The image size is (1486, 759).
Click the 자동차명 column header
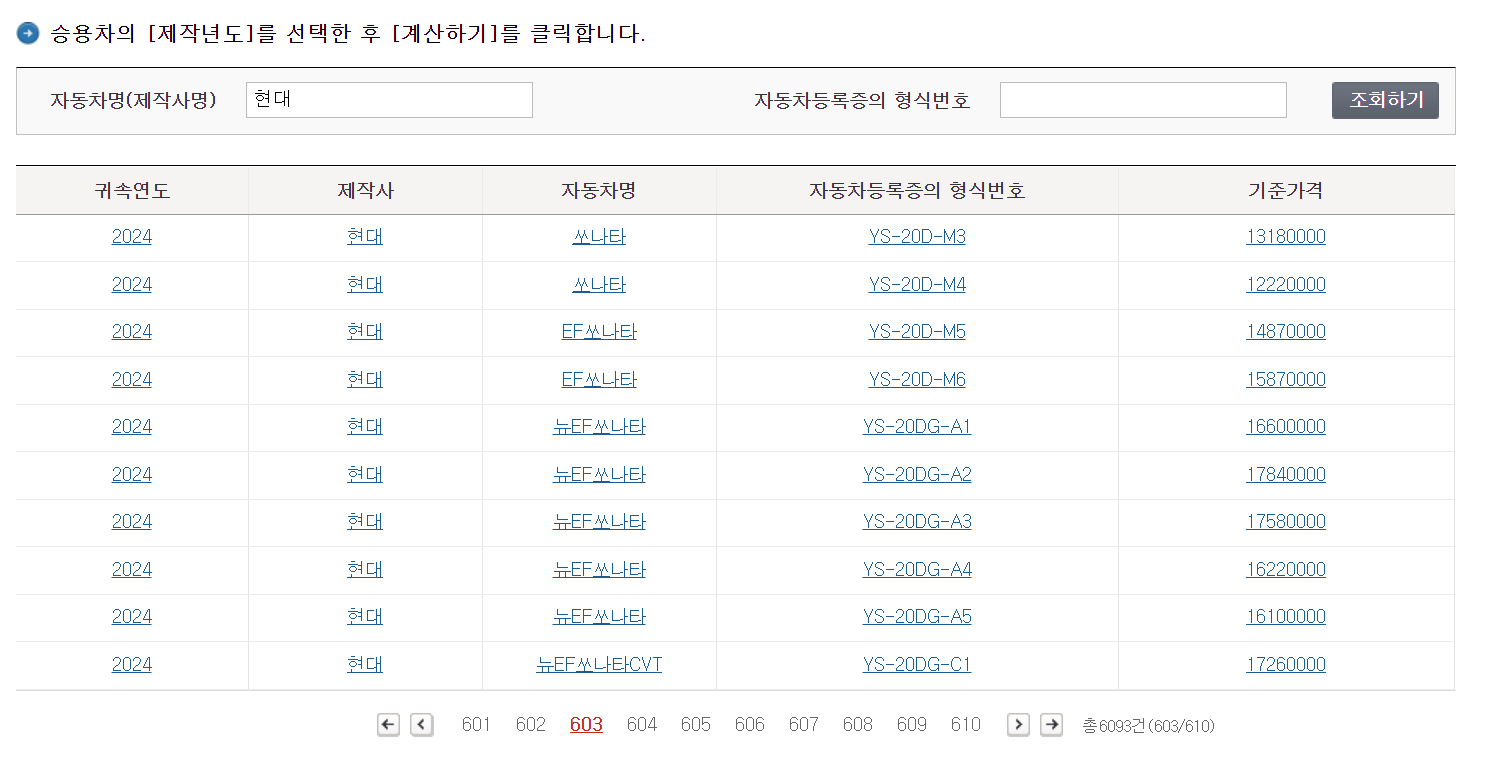pyautogui.click(x=599, y=191)
